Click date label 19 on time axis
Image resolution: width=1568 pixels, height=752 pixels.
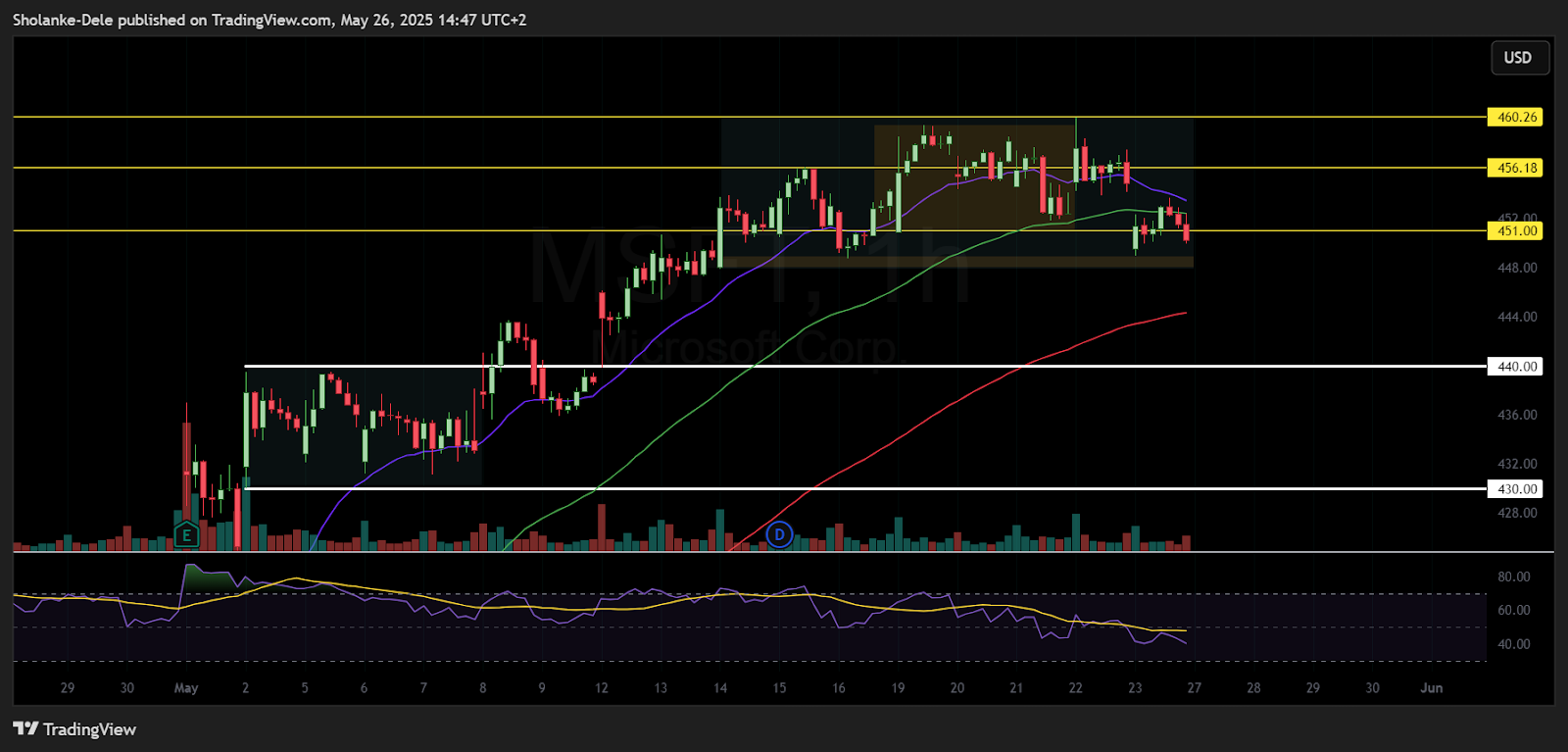(x=898, y=688)
